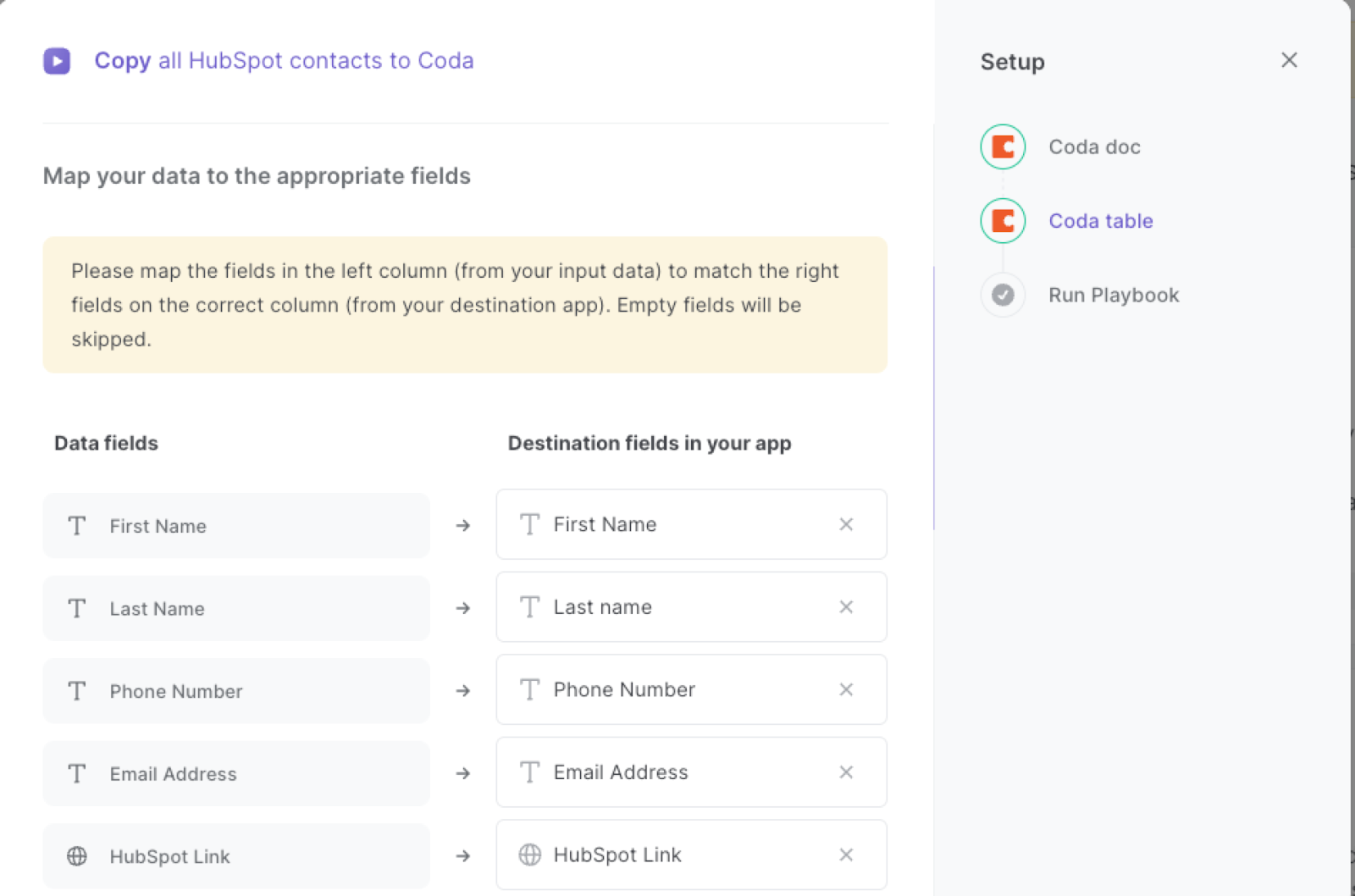This screenshot has width=1355, height=896.
Task: Click the Email Address data field
Action: click(236, 773)
